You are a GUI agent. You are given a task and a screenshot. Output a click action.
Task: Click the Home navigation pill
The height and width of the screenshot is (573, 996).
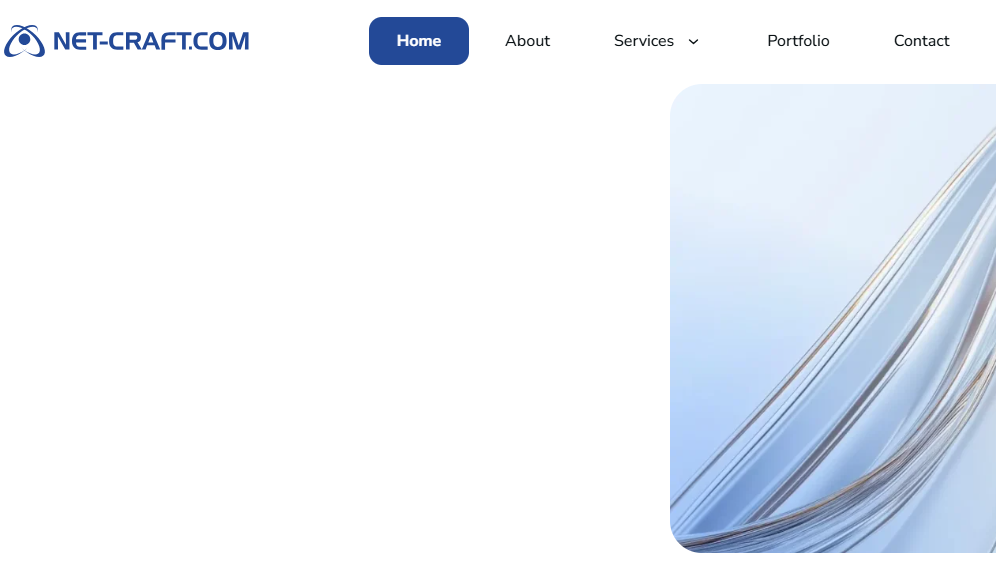pos(419,41)
